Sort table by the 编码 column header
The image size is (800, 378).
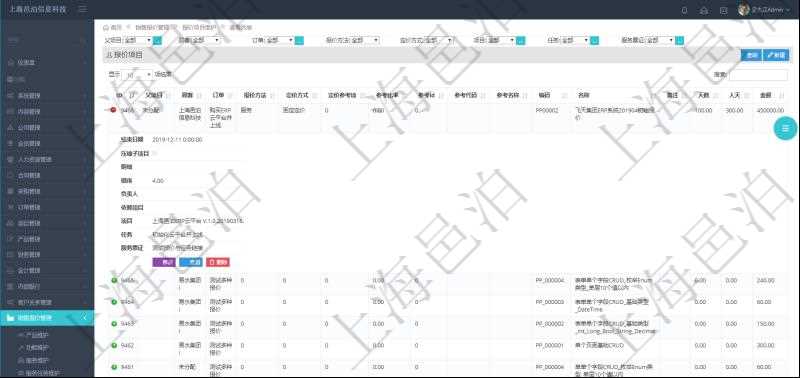(552, 95)
